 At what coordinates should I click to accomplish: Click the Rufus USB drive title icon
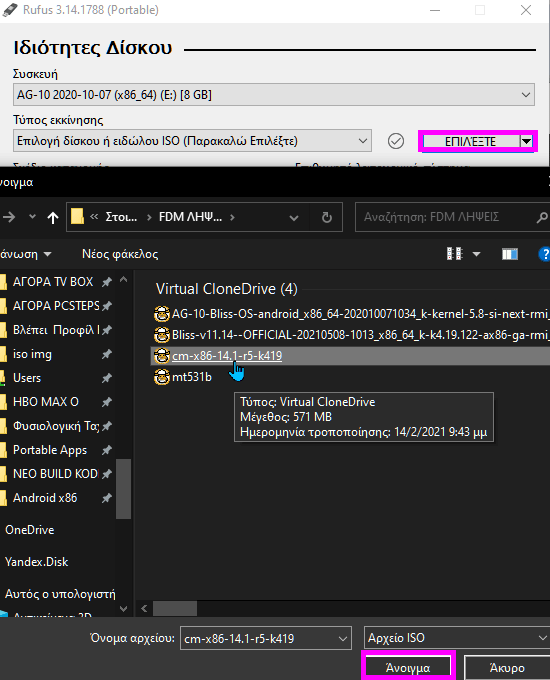click(10, 10)
